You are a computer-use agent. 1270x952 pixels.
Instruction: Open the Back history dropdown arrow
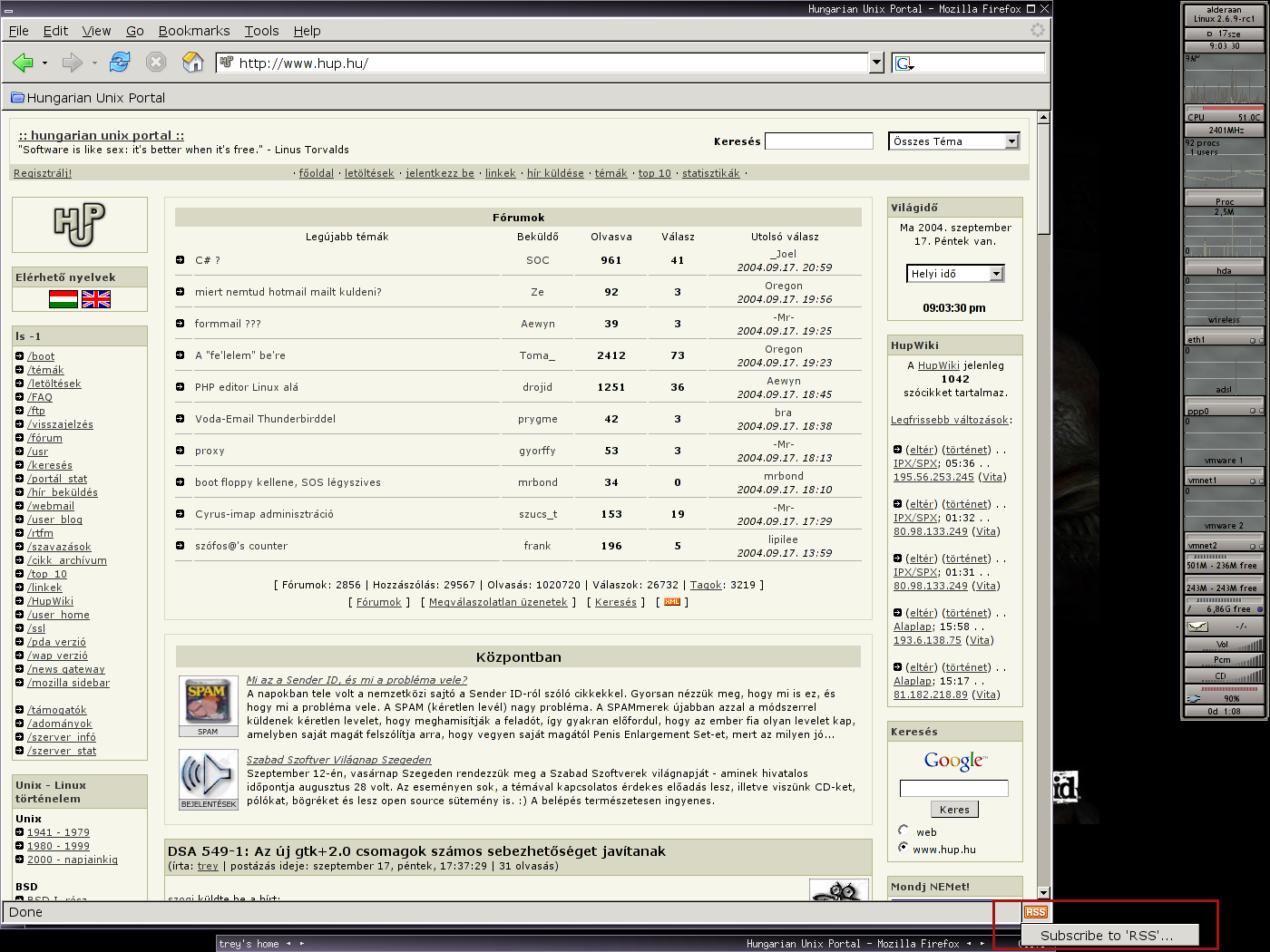44,63
